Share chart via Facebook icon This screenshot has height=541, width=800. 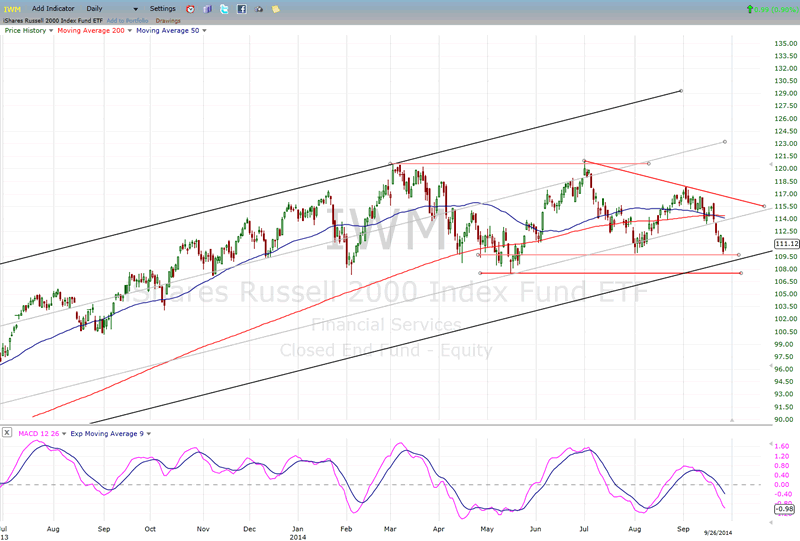tap(242, 9)
